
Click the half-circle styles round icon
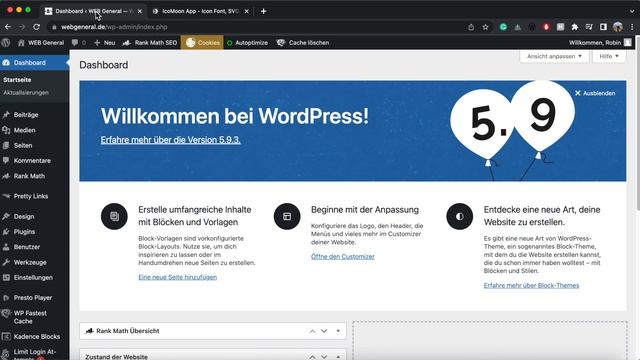click(x=460, y=216)
